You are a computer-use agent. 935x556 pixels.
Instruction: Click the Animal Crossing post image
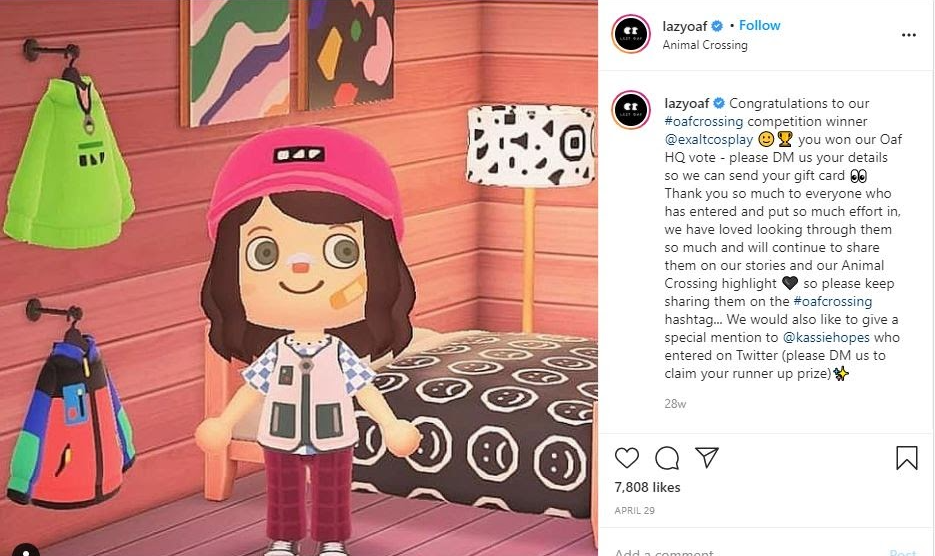click(x=299, y=278)
